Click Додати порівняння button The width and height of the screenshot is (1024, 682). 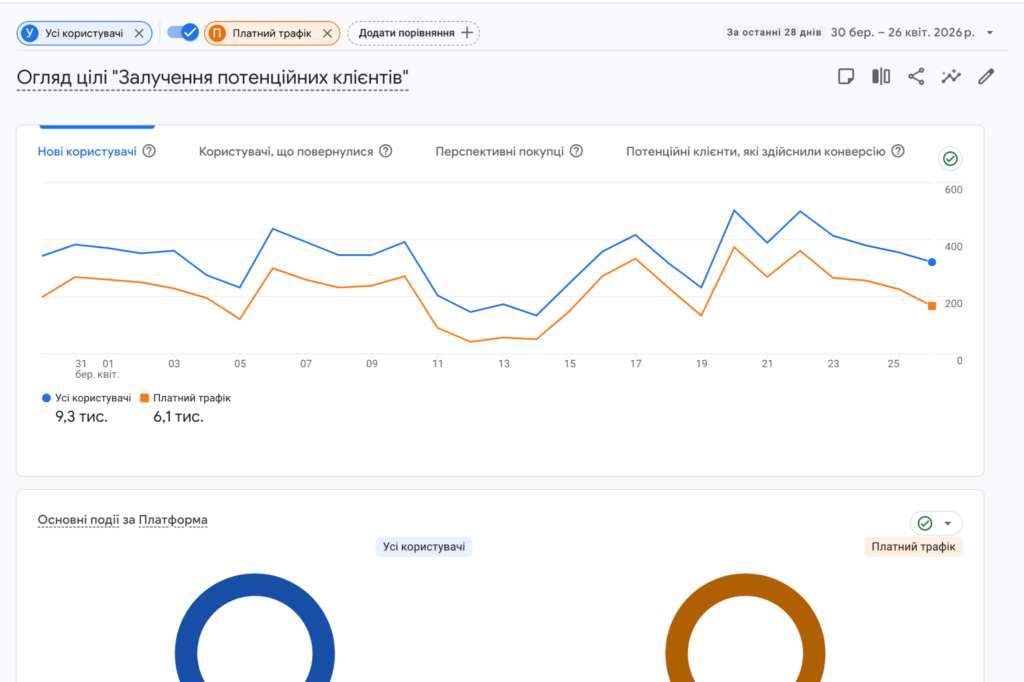(x=413, y=33)
